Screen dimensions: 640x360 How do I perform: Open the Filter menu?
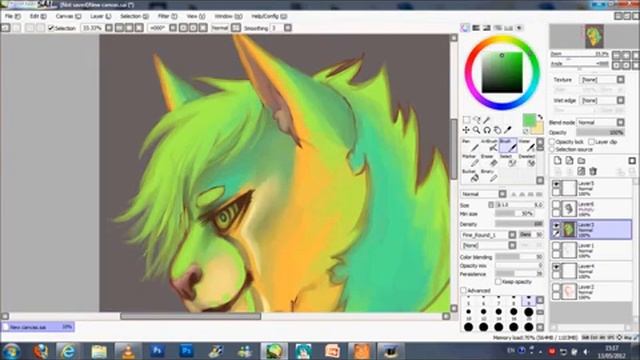pyautogui.click(x=167, y=16)
